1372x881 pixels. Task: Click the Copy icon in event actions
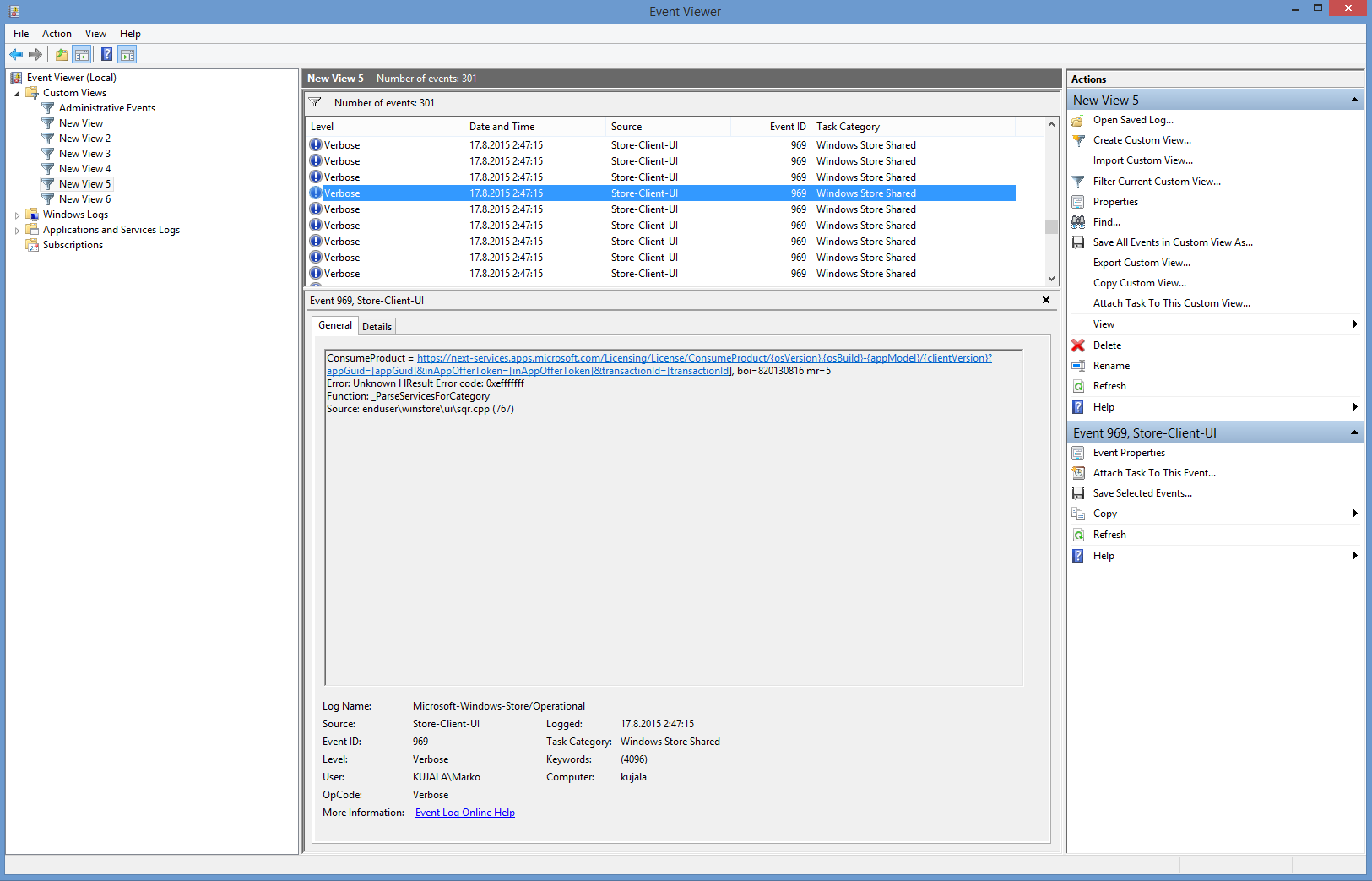click(x=1078, y=514)
